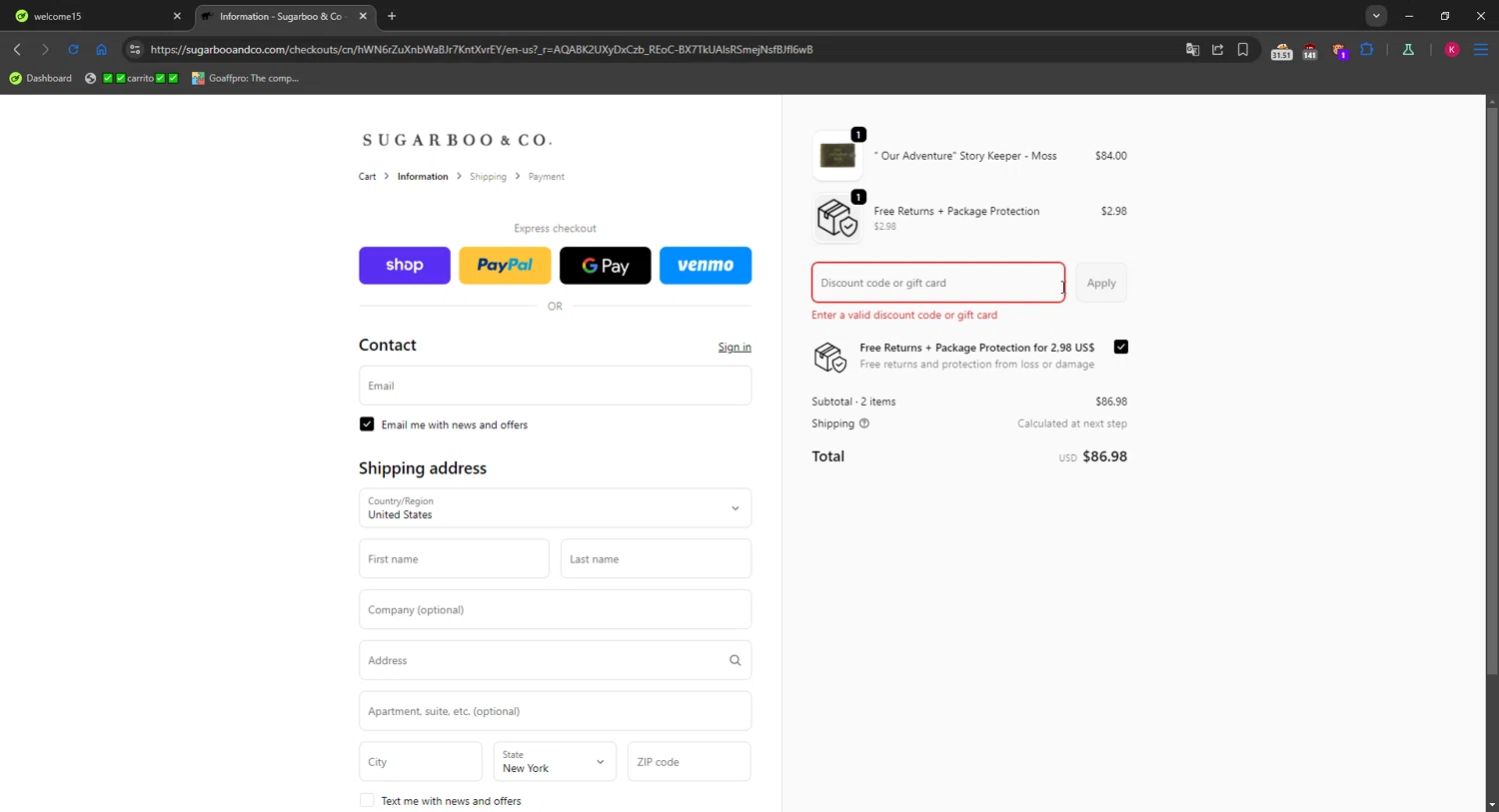Click the green flask labs icon

pyautogui.click(x=1408, y=49)
